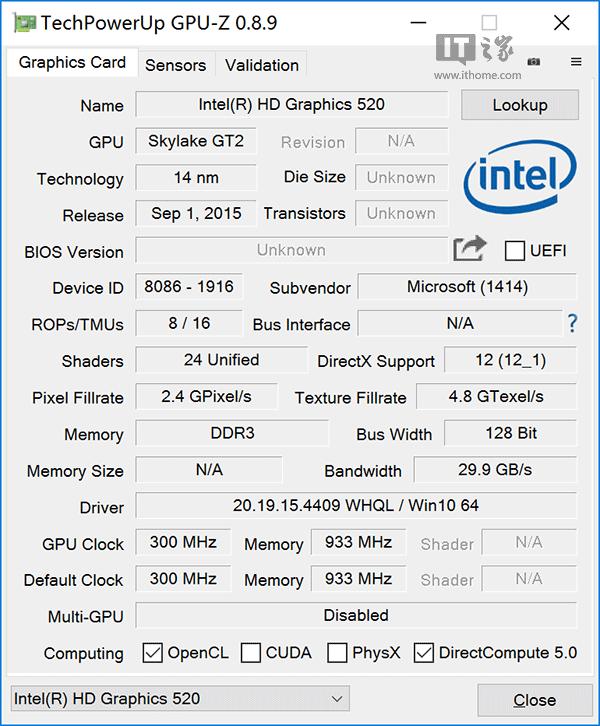Click the screenshot camera icon
The image size is (600, 726).
pos(534,62)
